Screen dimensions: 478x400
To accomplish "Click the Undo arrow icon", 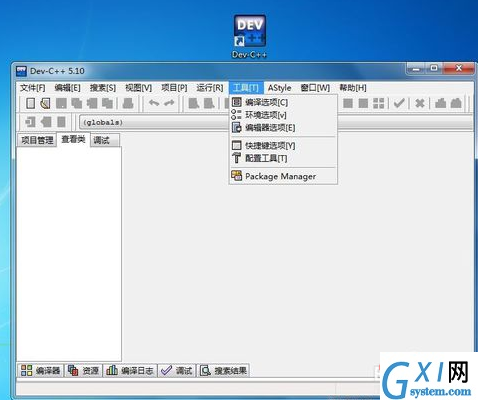I will point(154,103).
